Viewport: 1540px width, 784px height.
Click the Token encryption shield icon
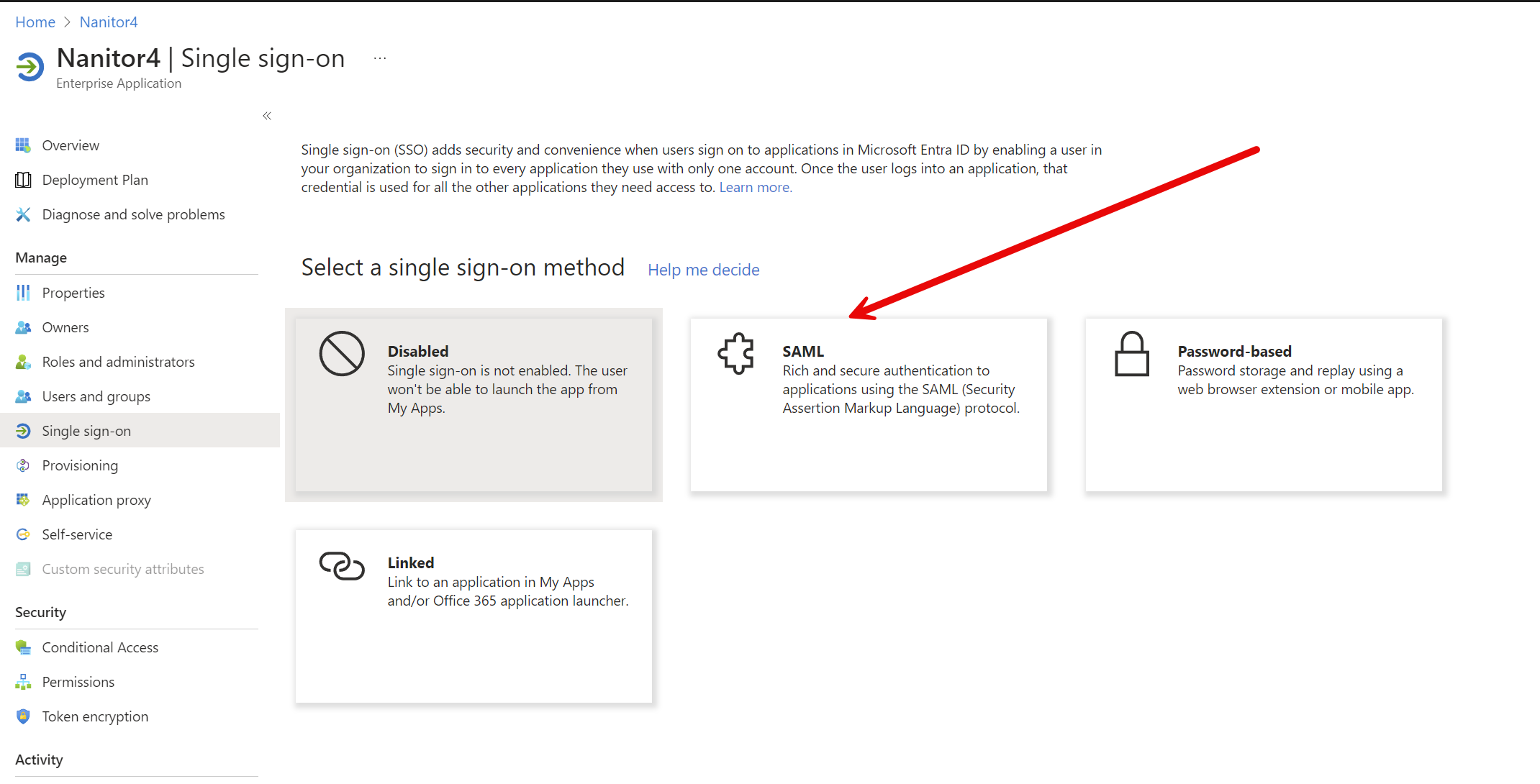pos(23,716)
